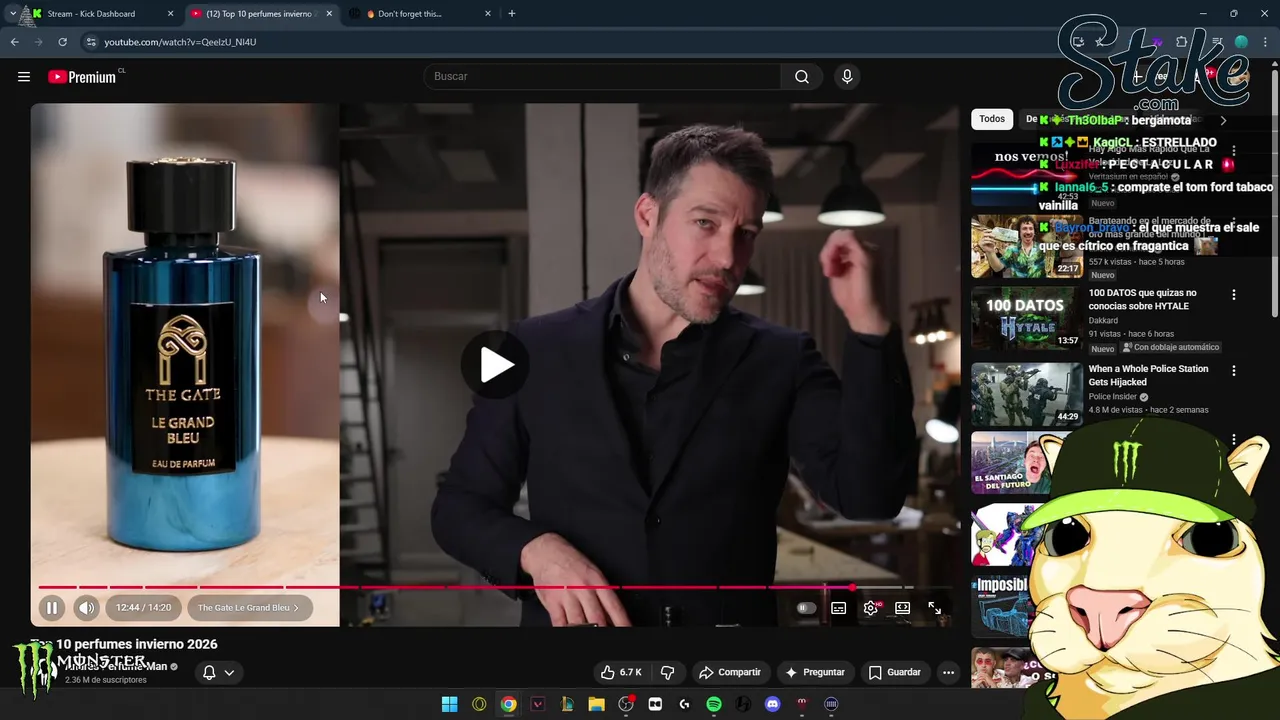Open 'When a Whole Police Station Gets Hijacked' title
The width and height of the screenshot is (1280, 720).
pyautogui.click(x=1148, y=375)
